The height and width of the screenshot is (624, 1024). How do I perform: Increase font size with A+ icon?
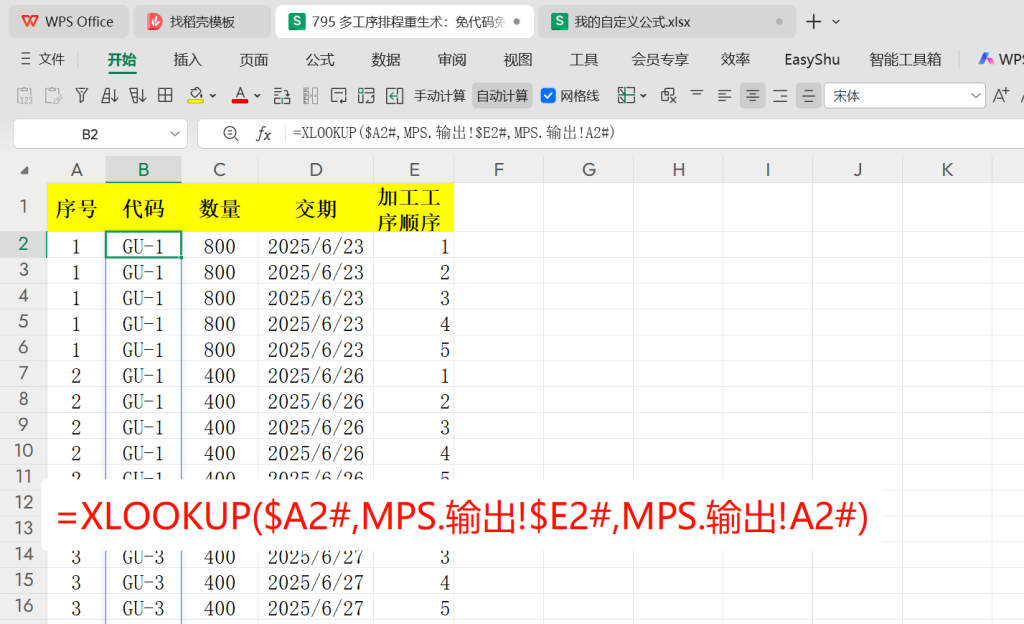[1000, 96]
